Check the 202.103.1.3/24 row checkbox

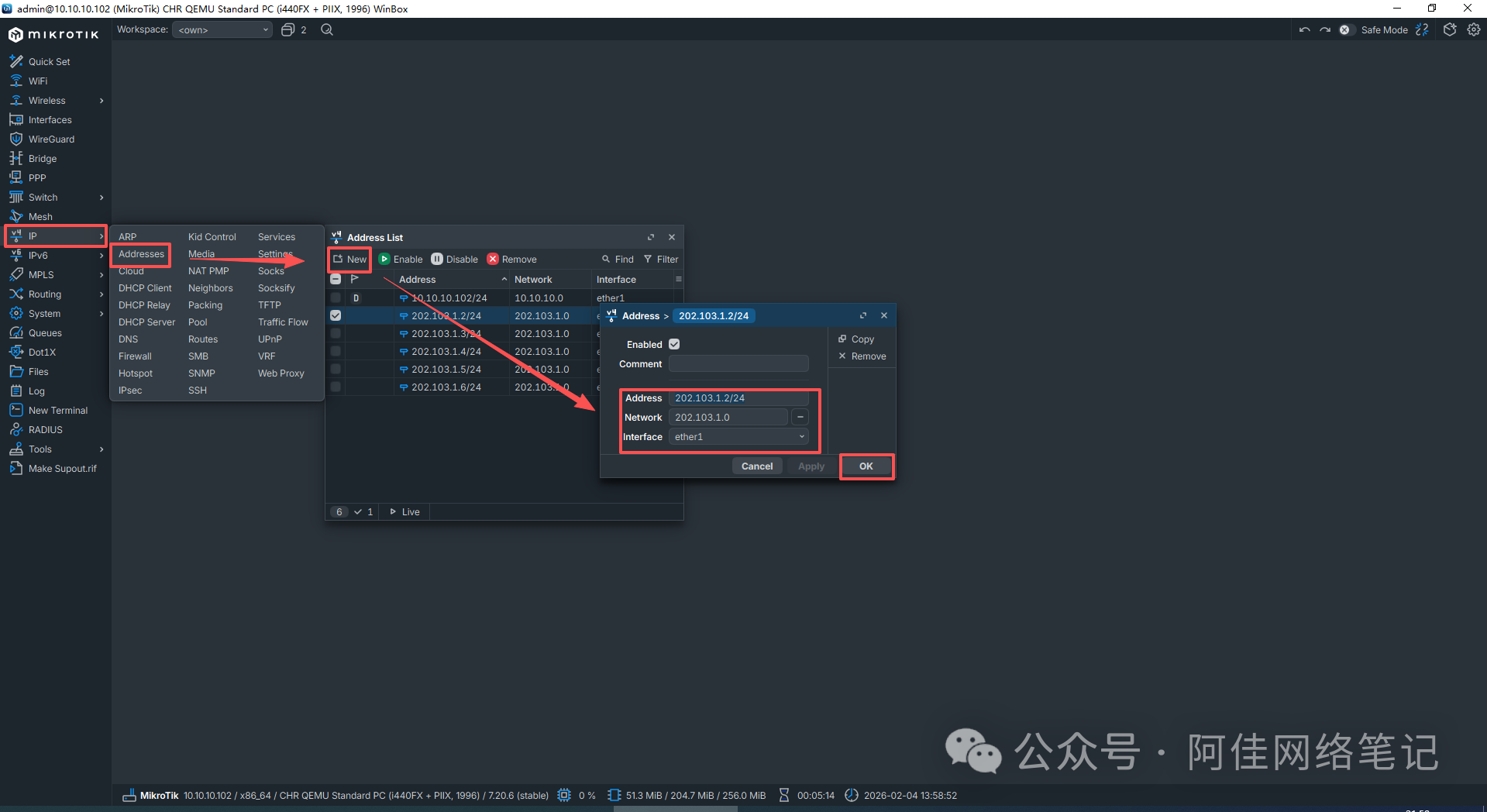coord(336,333)
